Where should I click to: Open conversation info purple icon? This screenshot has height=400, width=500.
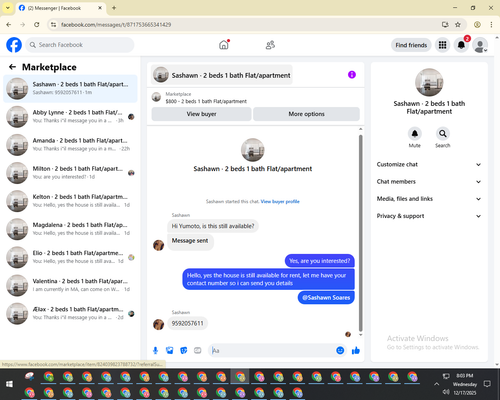point(352,75)
